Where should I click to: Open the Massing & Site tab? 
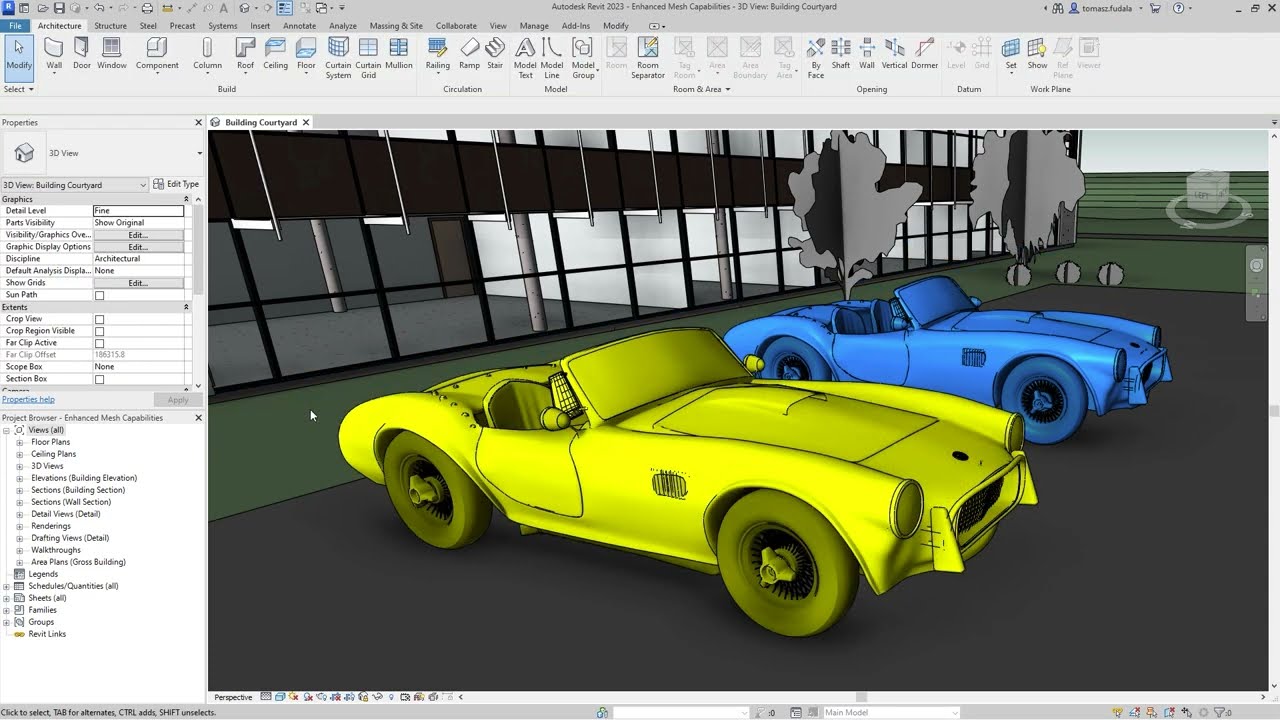click(396, 26)
